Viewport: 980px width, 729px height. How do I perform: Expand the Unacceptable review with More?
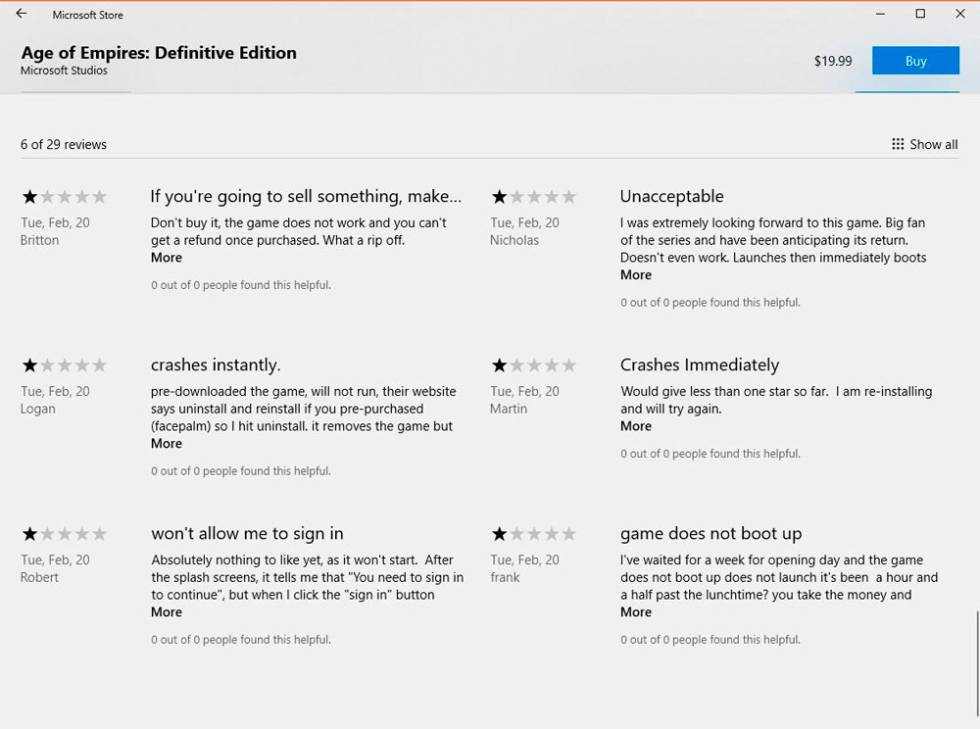[636, 275]
